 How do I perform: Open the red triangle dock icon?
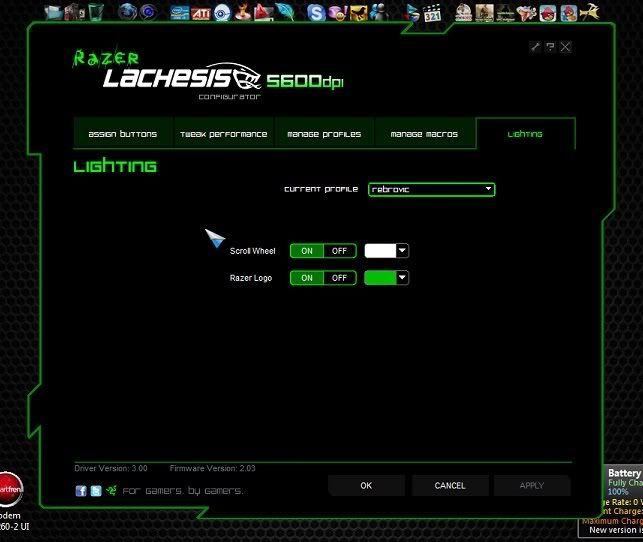(x=263, y=12)
